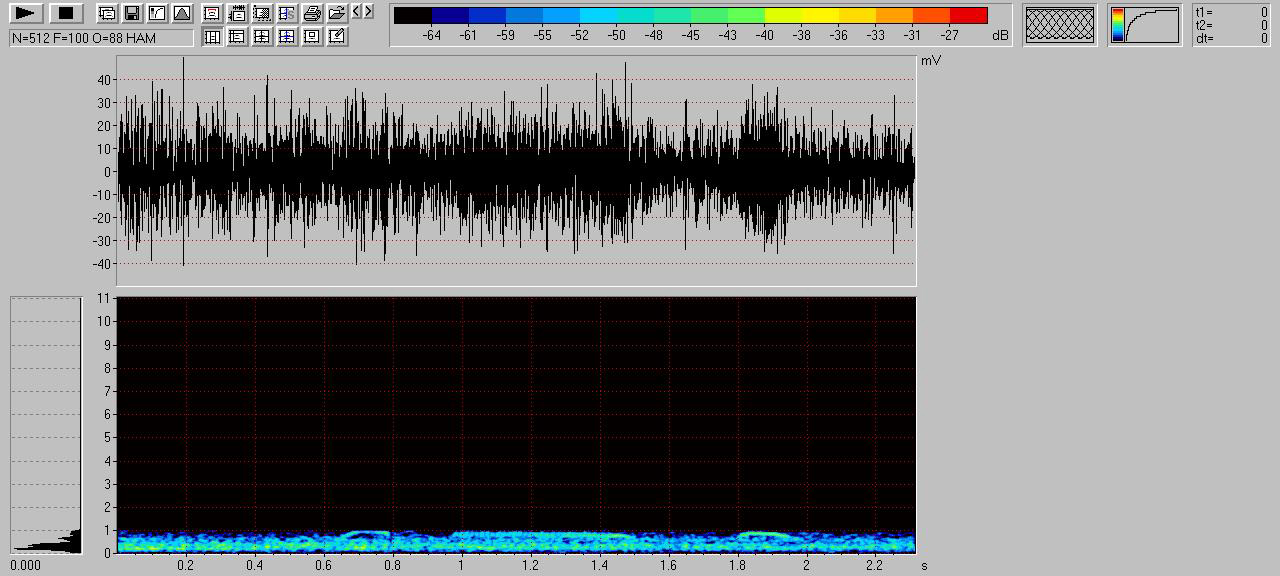Click the right arrow navigation button
This screenshot has height=576, width=1280.
point(369,12)
